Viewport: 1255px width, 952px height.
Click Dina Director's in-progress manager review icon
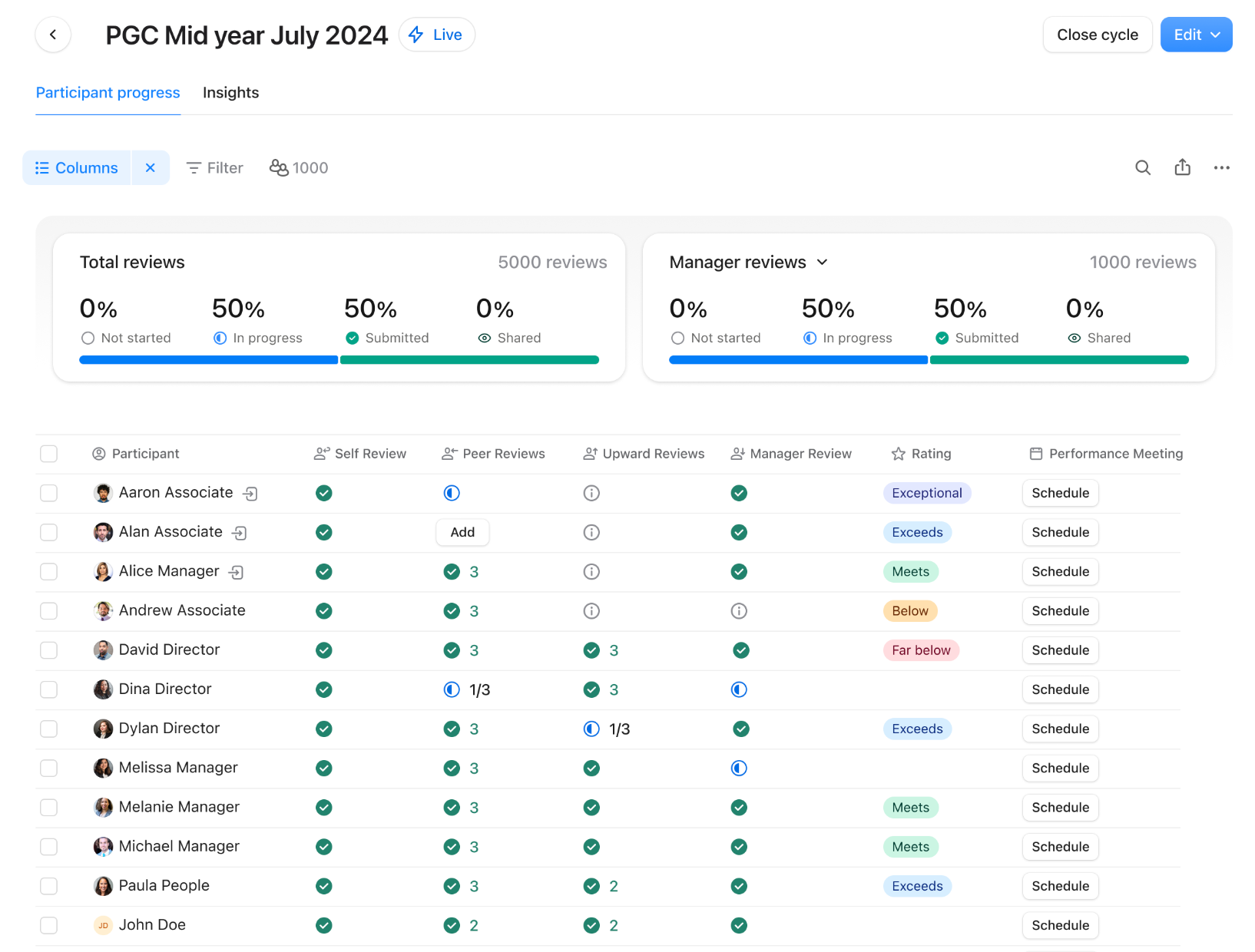[x=739, y=689]
